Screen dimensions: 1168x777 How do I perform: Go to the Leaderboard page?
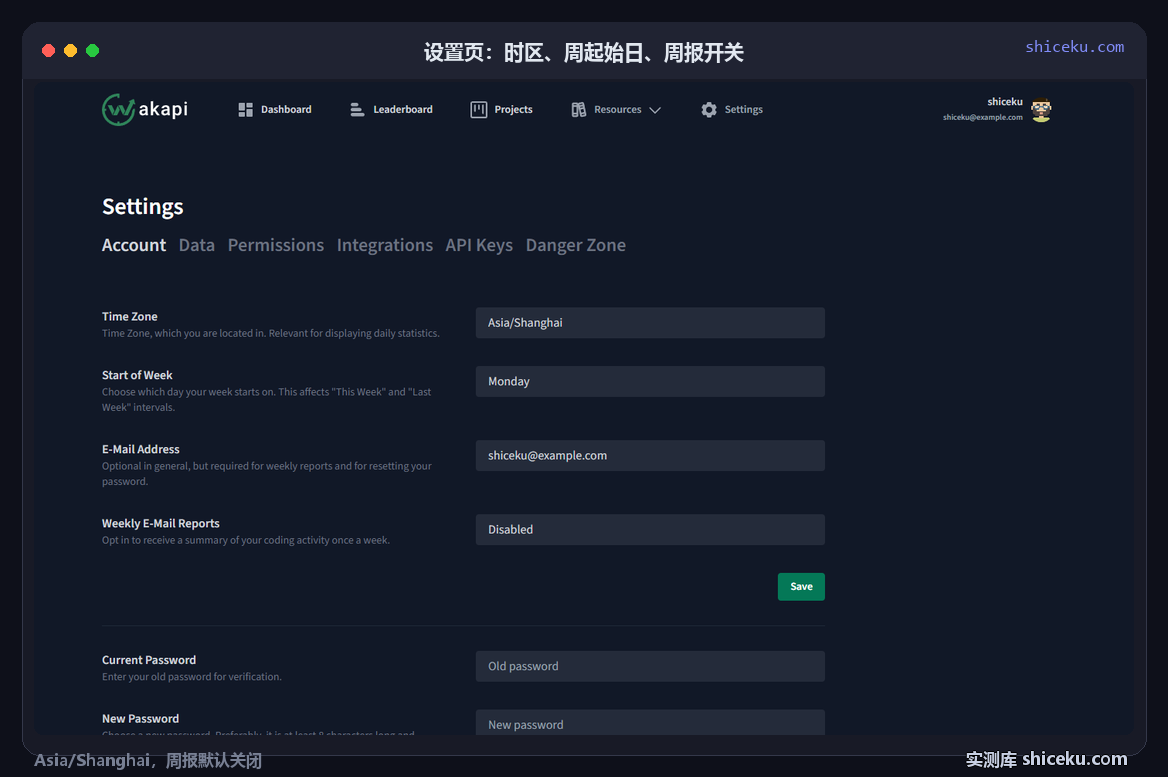tap(402, 110)
